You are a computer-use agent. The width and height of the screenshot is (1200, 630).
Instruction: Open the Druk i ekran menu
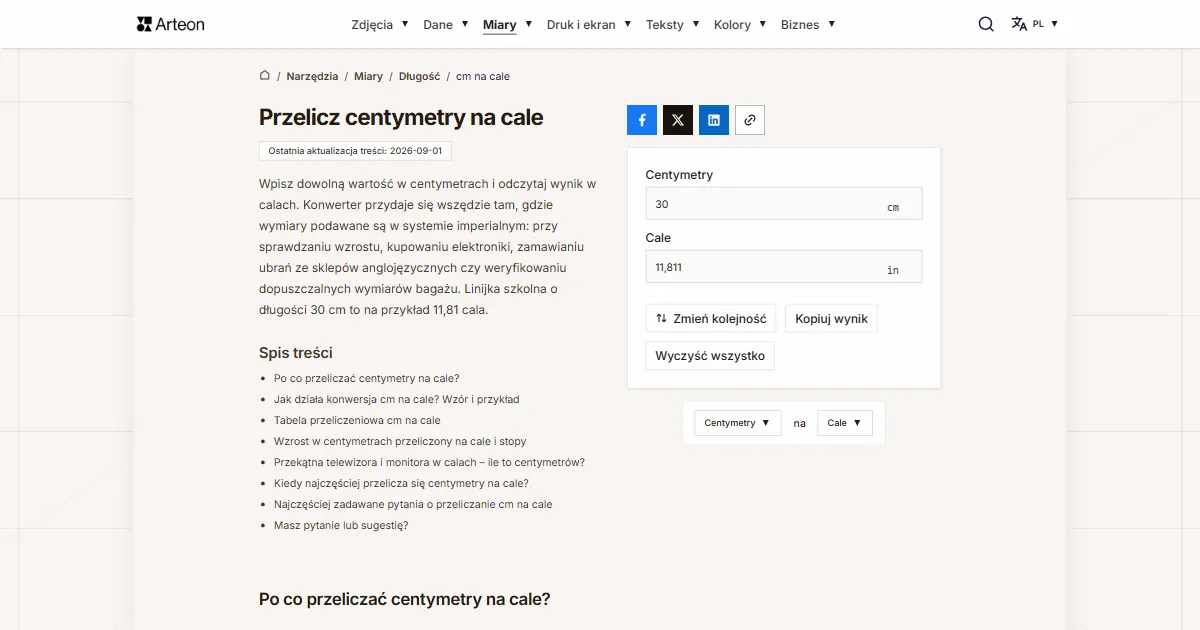pyautogui.click(x=589, y=25)
